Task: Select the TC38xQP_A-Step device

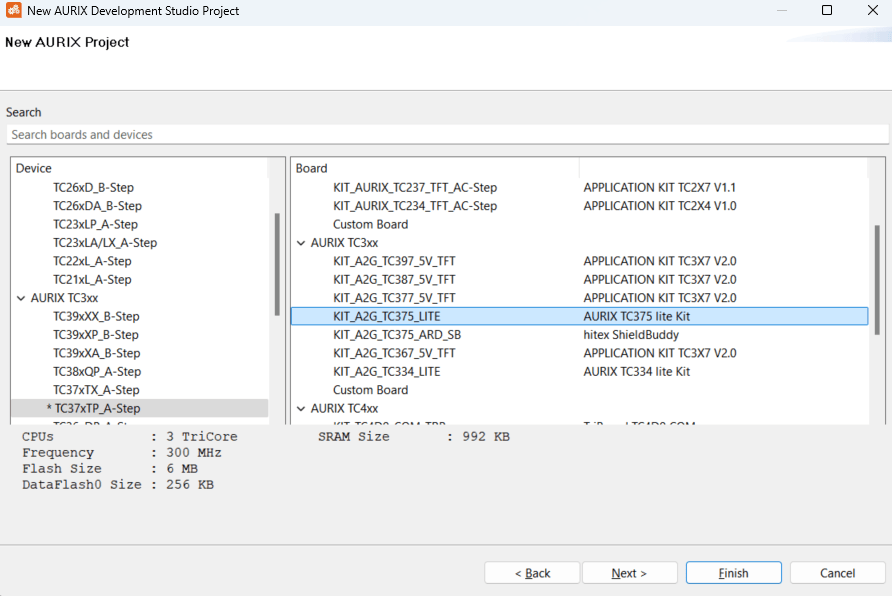Action: [x=97, y=371]
